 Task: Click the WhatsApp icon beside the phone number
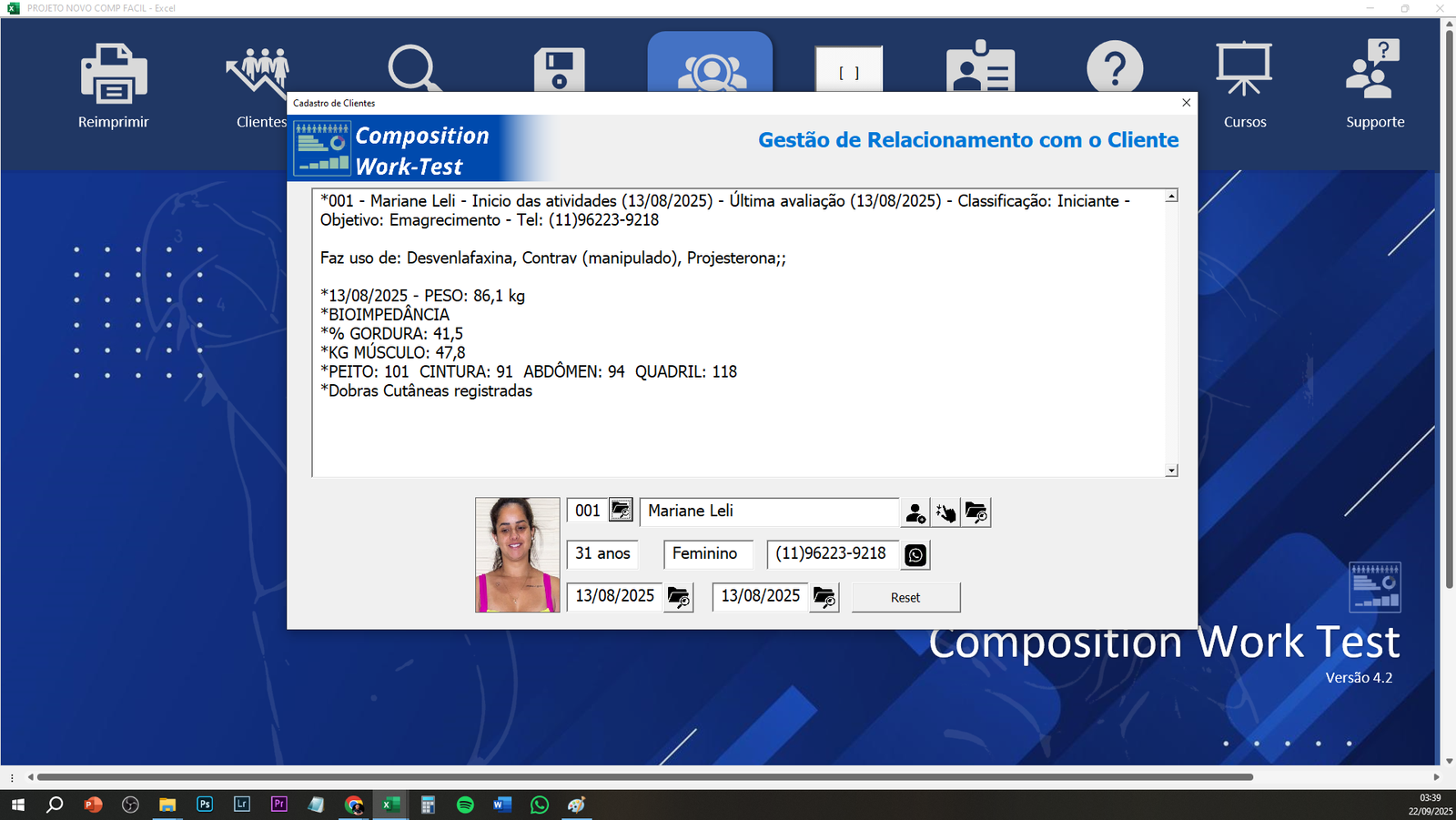coord(915,555)
